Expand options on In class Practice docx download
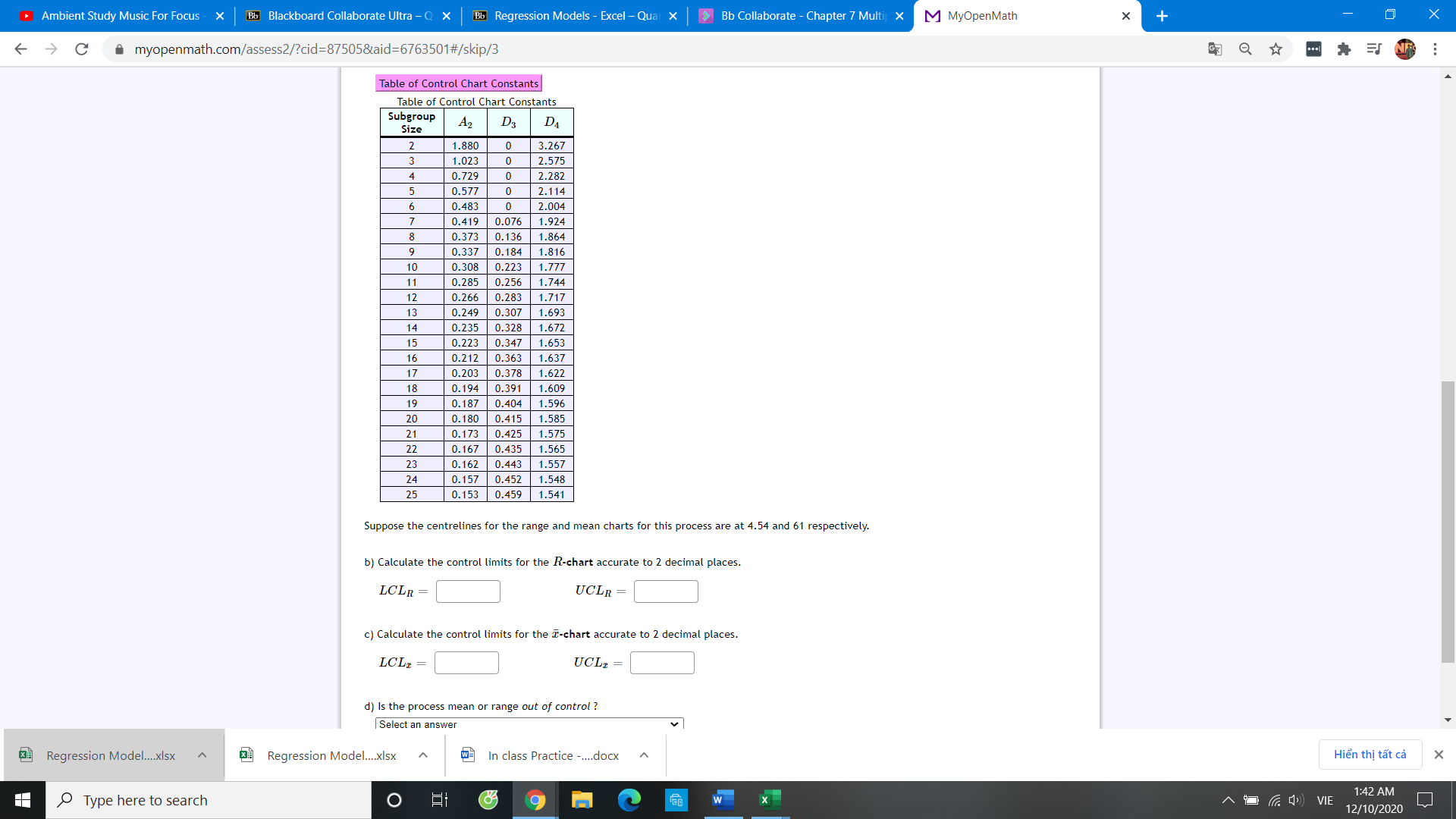The image size is (1456, 819). pyautogui.click(x=644, y=755)
